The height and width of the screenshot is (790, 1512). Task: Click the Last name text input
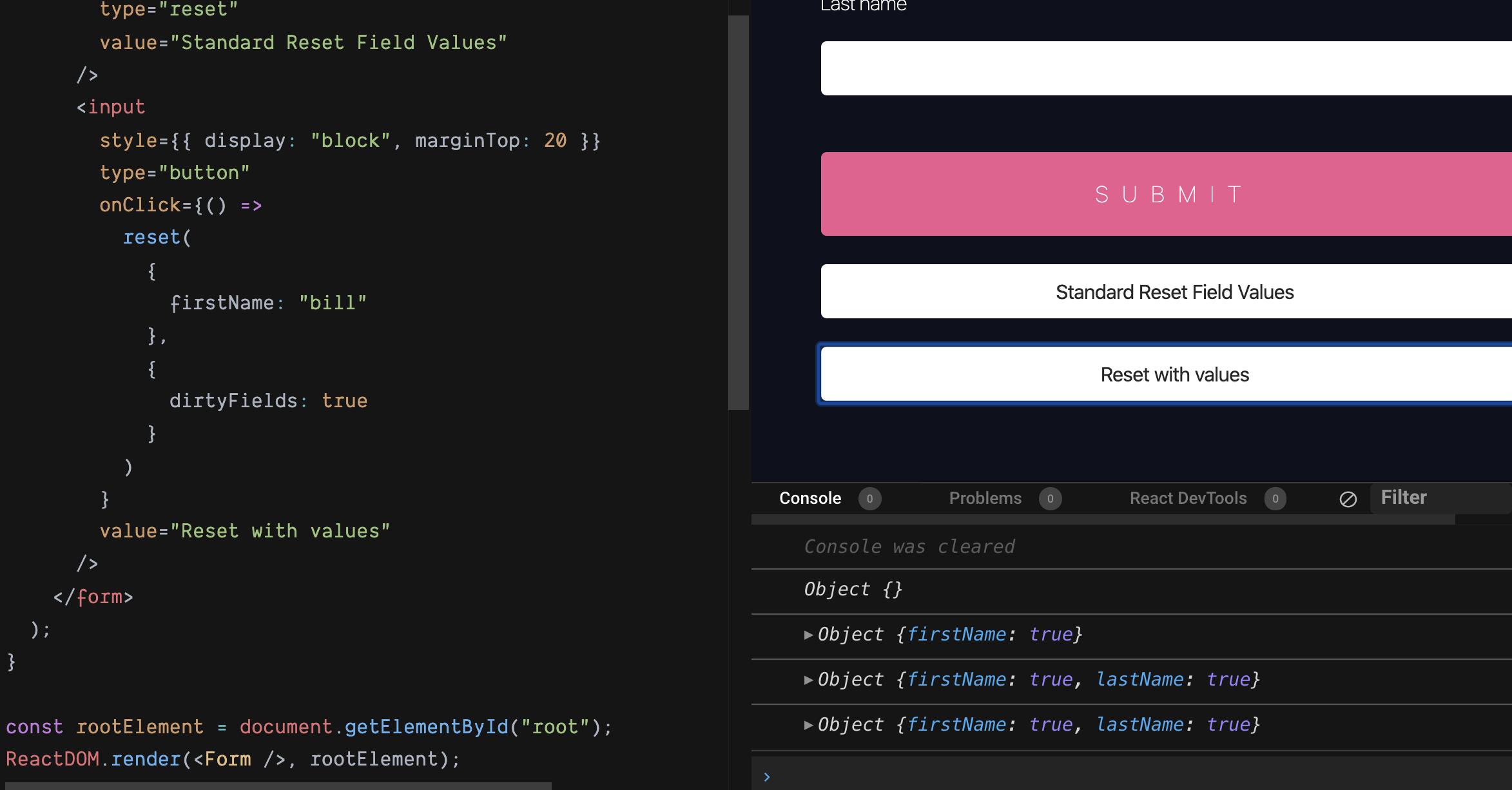[1160, 68]
